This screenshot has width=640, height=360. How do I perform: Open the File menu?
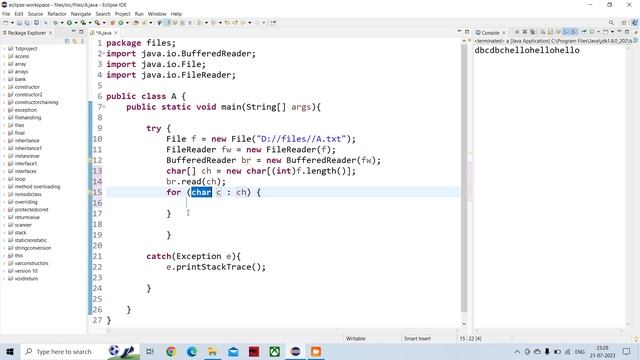tap(6, 14)
